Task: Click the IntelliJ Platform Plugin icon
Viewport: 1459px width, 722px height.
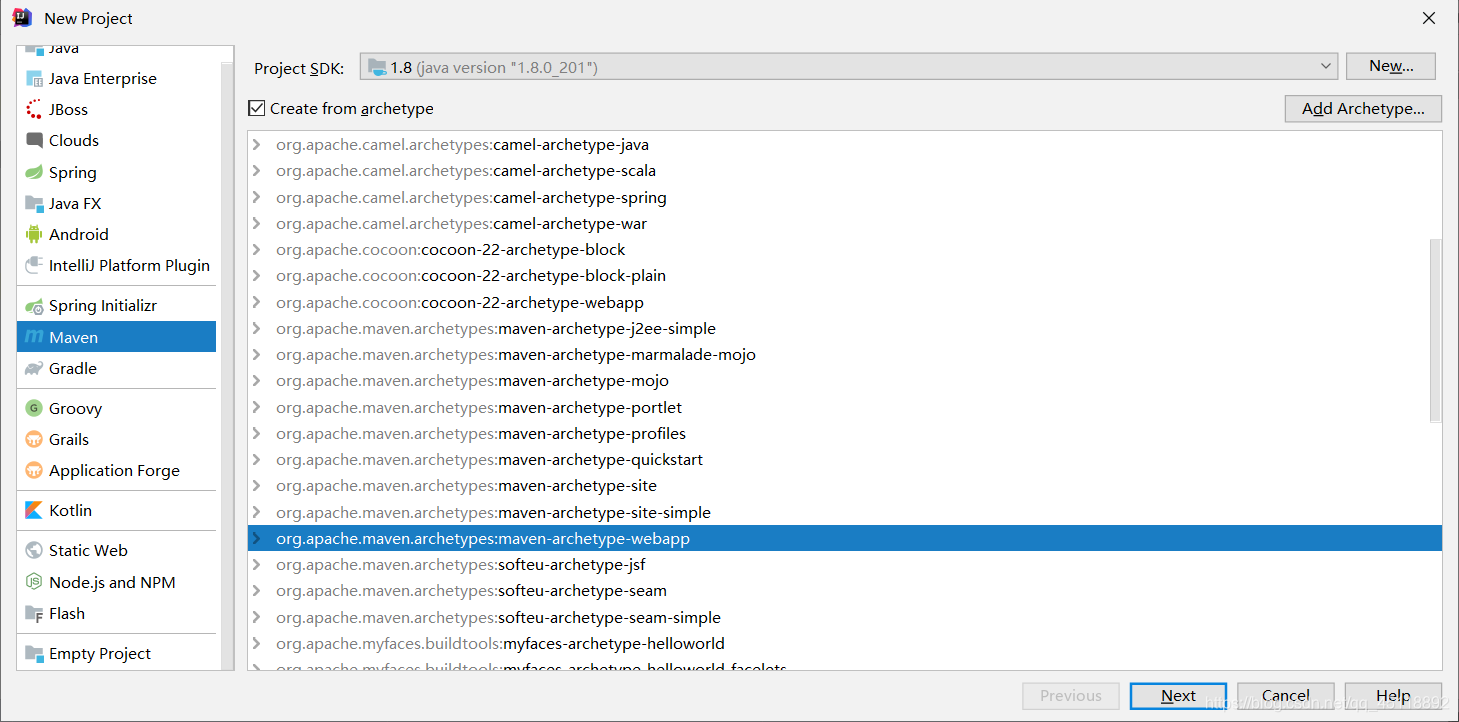Action: (x=34, y=266)
